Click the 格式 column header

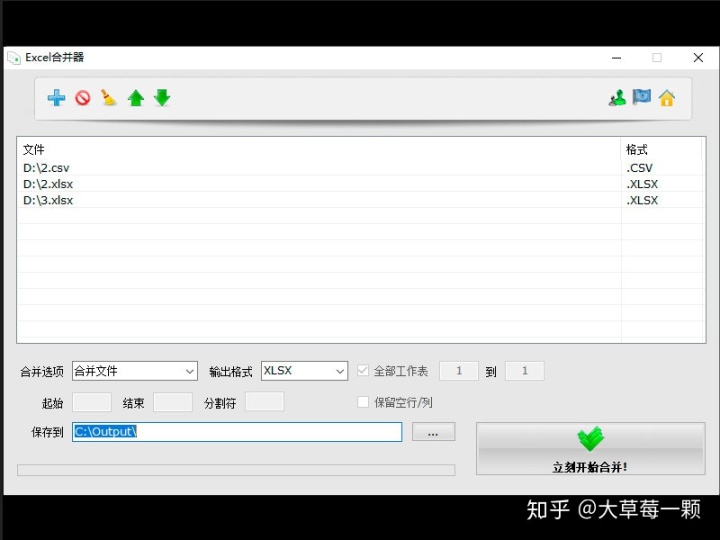pos(661,149)
